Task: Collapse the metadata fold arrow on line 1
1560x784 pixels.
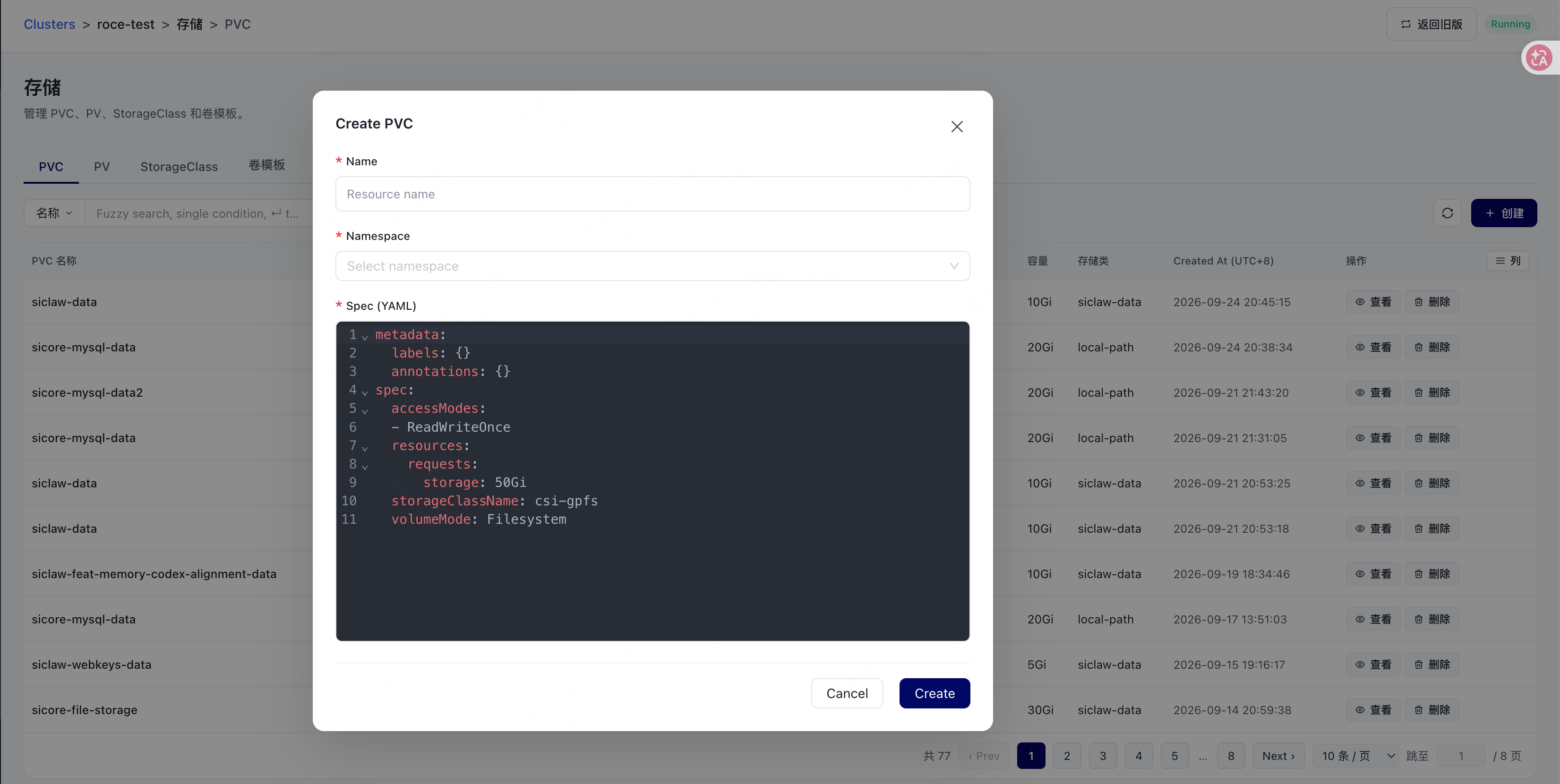Action: tap(365, 337)
